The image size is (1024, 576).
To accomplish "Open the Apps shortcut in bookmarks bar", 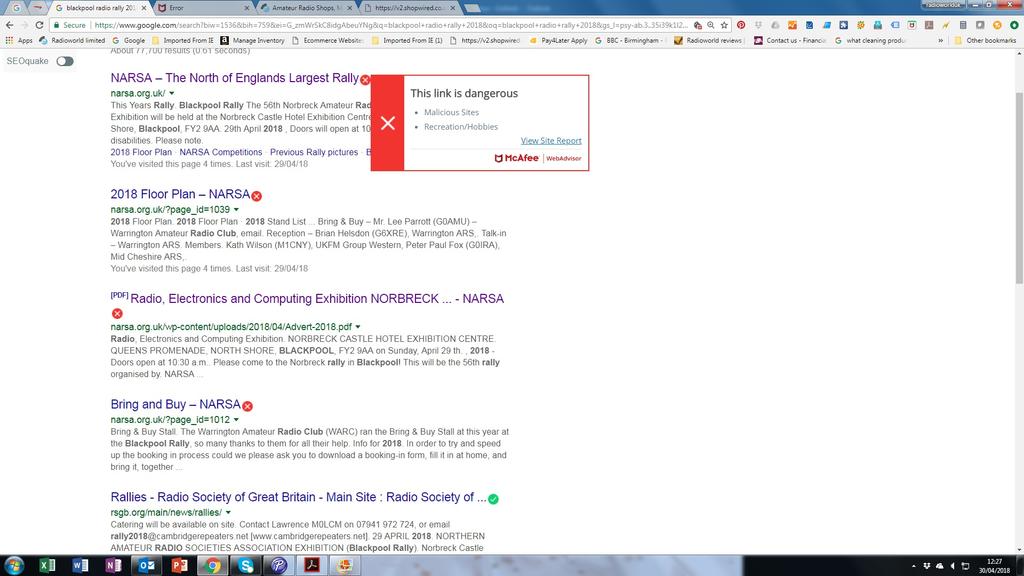I will point(19,40).
